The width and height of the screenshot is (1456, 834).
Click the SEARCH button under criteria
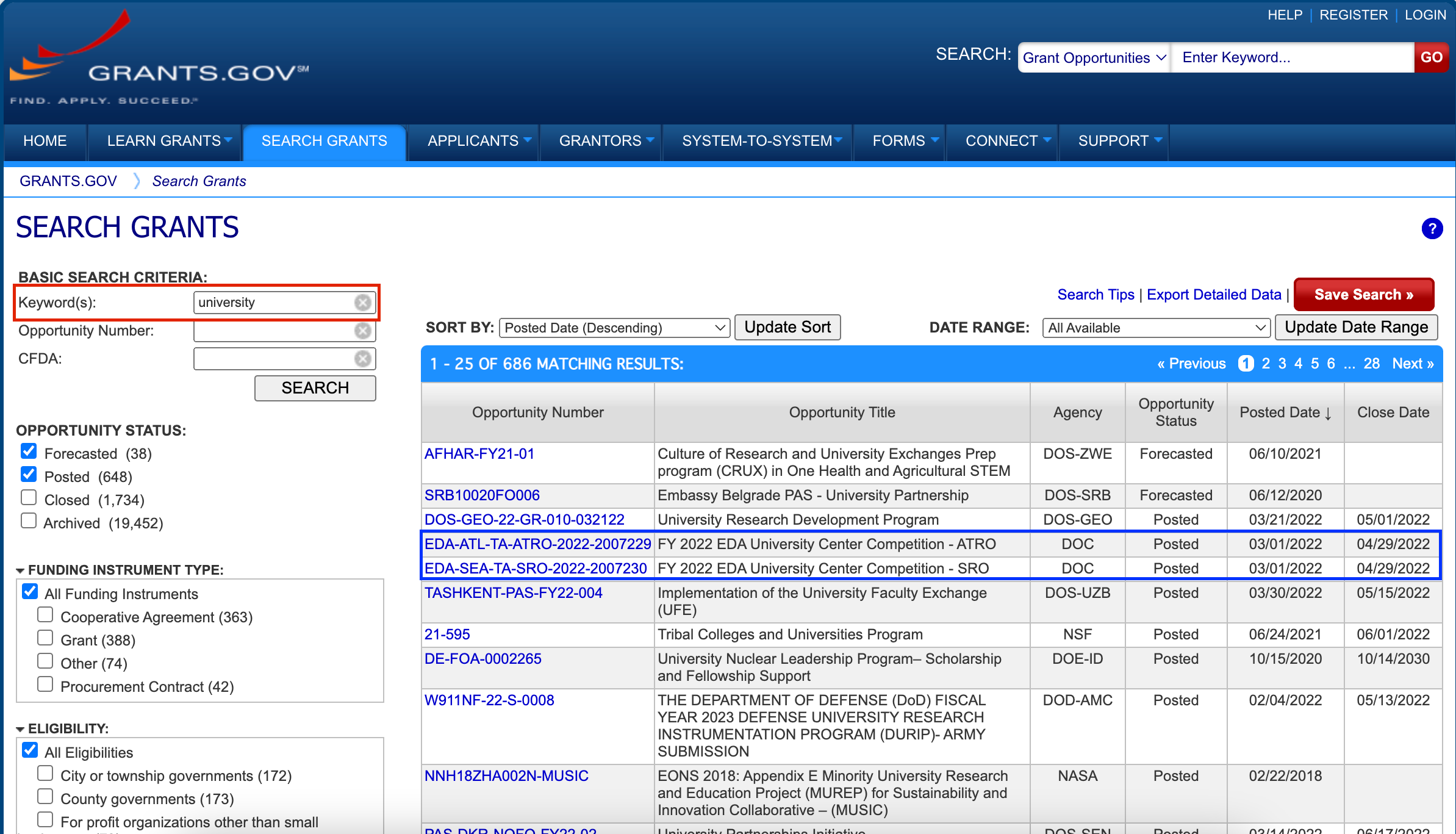click(315, 388)
